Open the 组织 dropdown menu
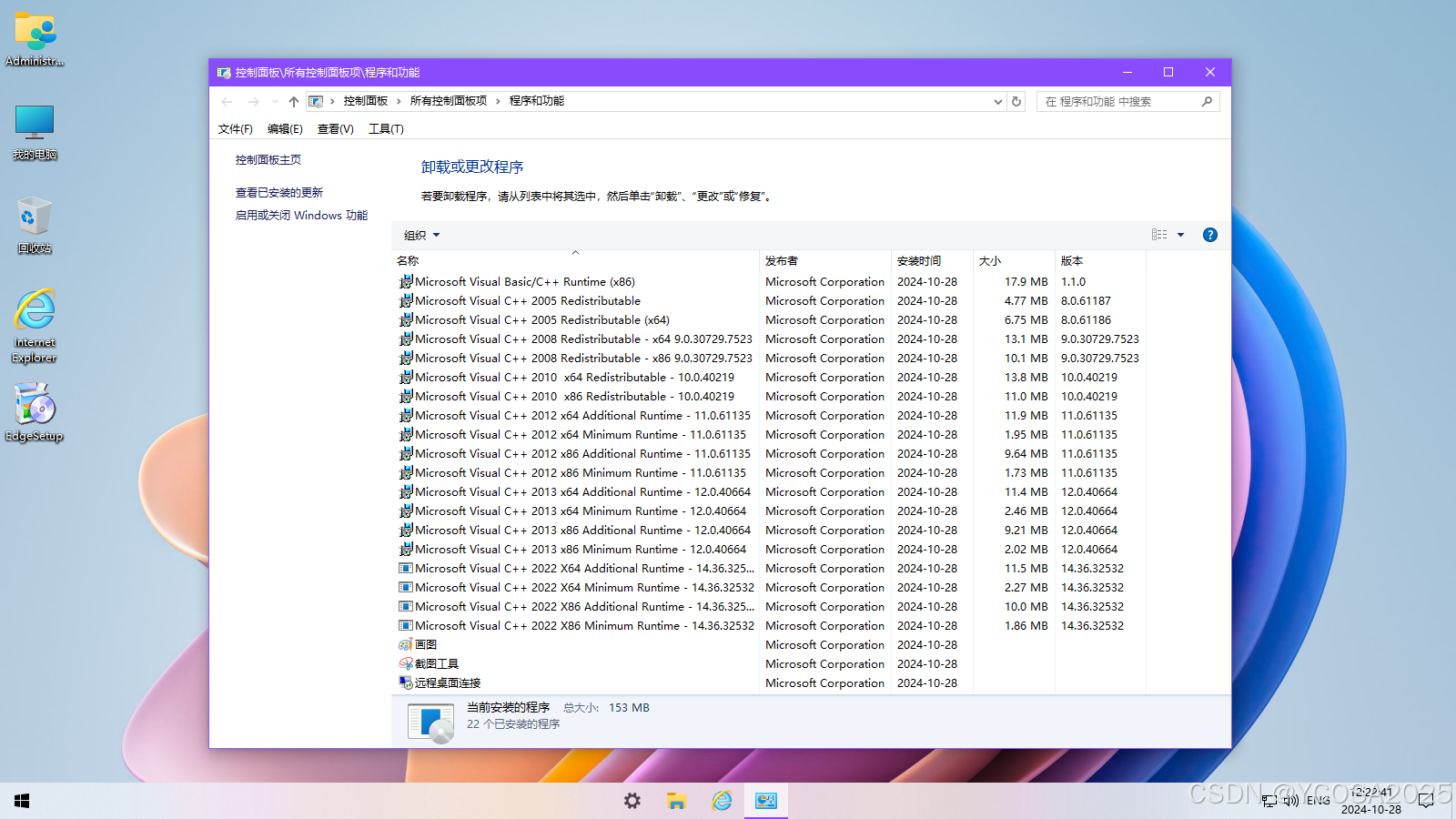 click(x=422, y=236)
